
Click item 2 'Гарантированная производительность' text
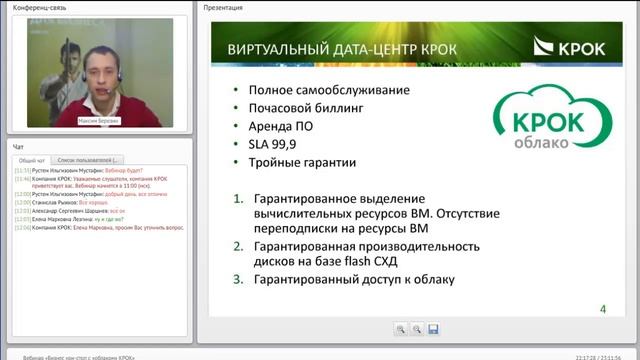[367, 254]
